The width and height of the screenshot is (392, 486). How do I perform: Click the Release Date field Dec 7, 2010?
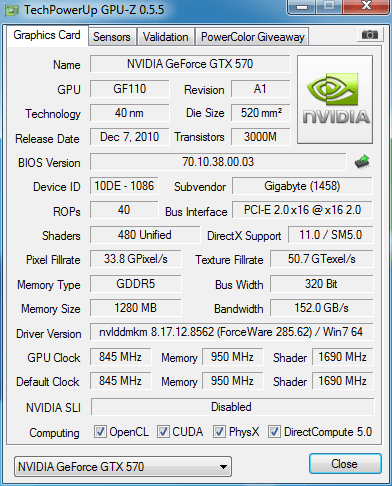click(x=130, y=137)
